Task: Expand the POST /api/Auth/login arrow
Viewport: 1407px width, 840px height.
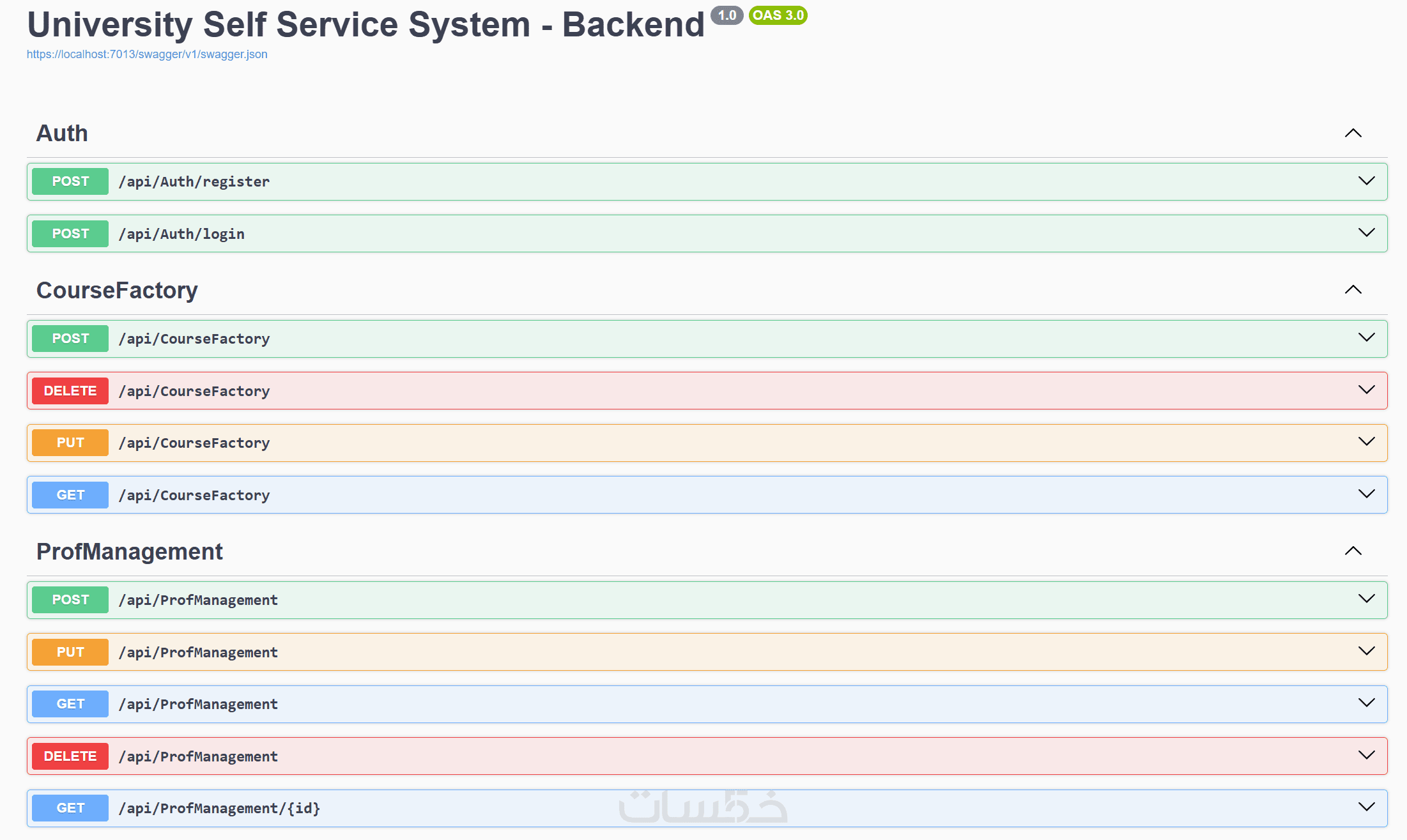Action: [x=1366, y=233]
